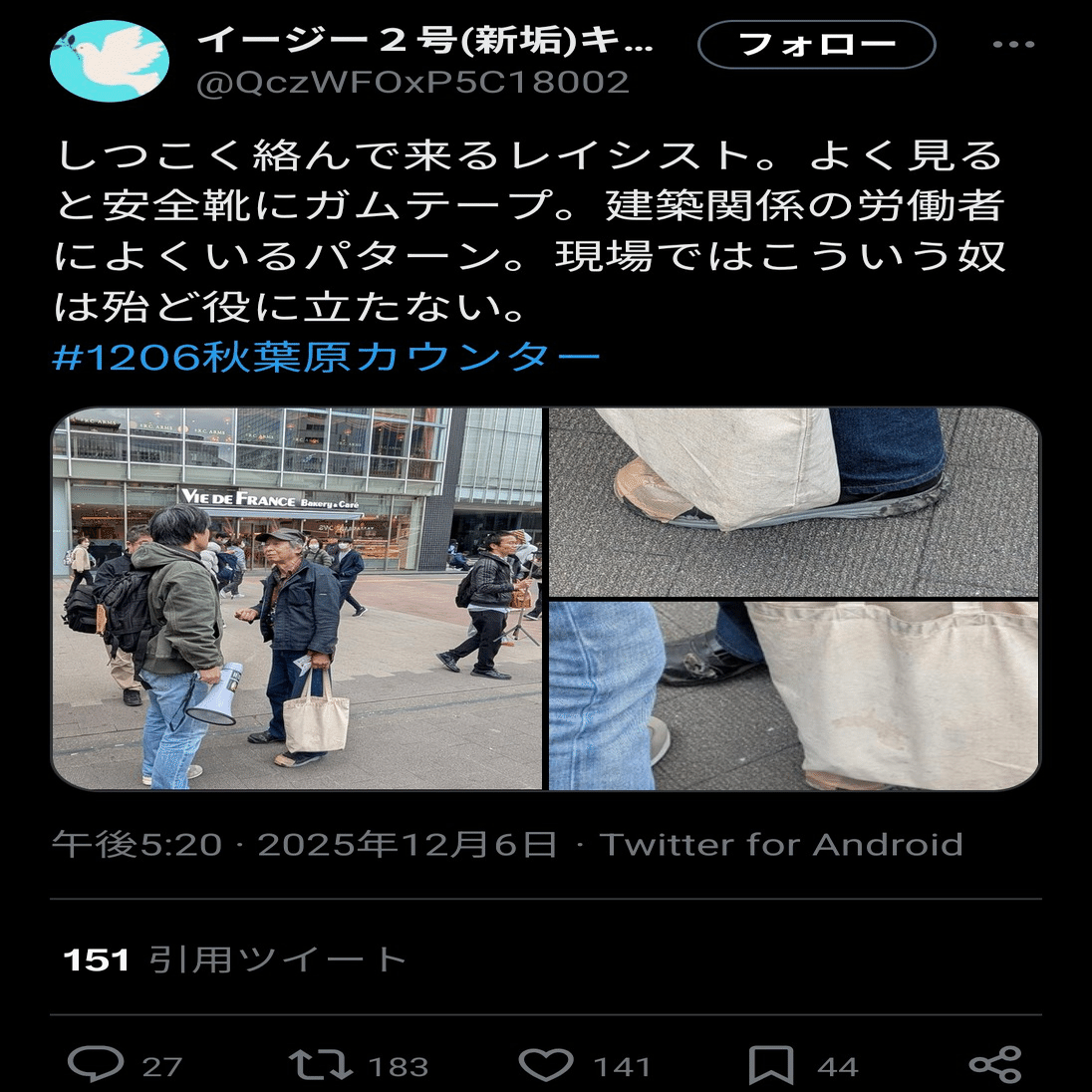View the street scene photo with megaphone
The height and width of the screenshot is (1092, 1092).
[x=297, y=598]
